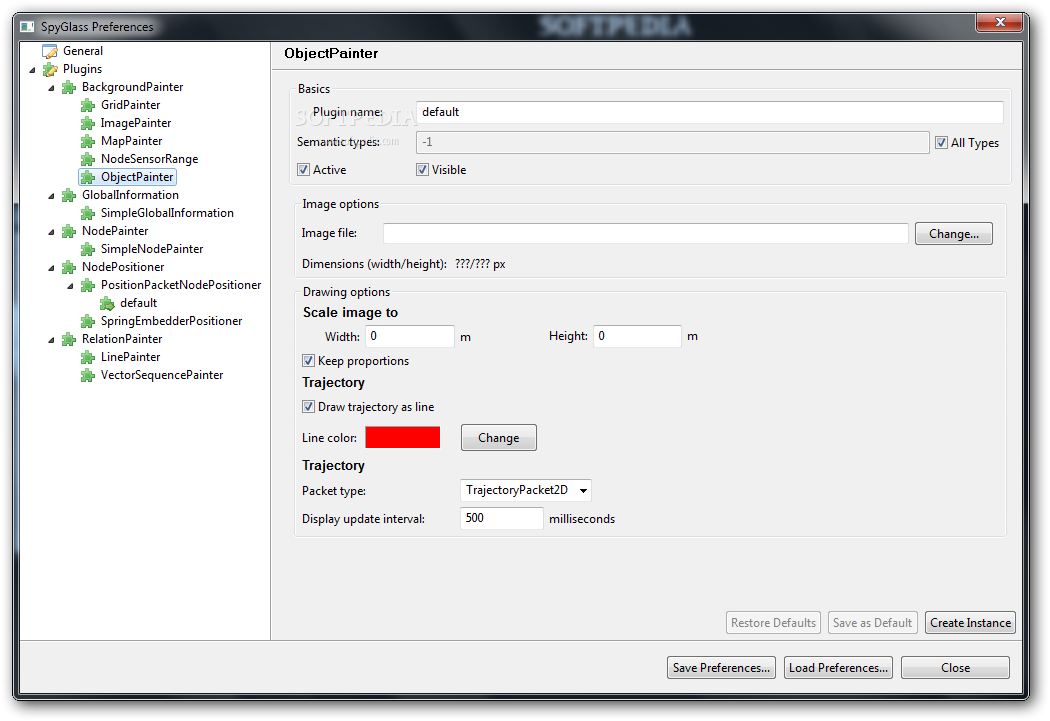The height and width of the screenshot is (721, 1050).
Task: Click the Plugin name input field
Action: click(710, 112)
